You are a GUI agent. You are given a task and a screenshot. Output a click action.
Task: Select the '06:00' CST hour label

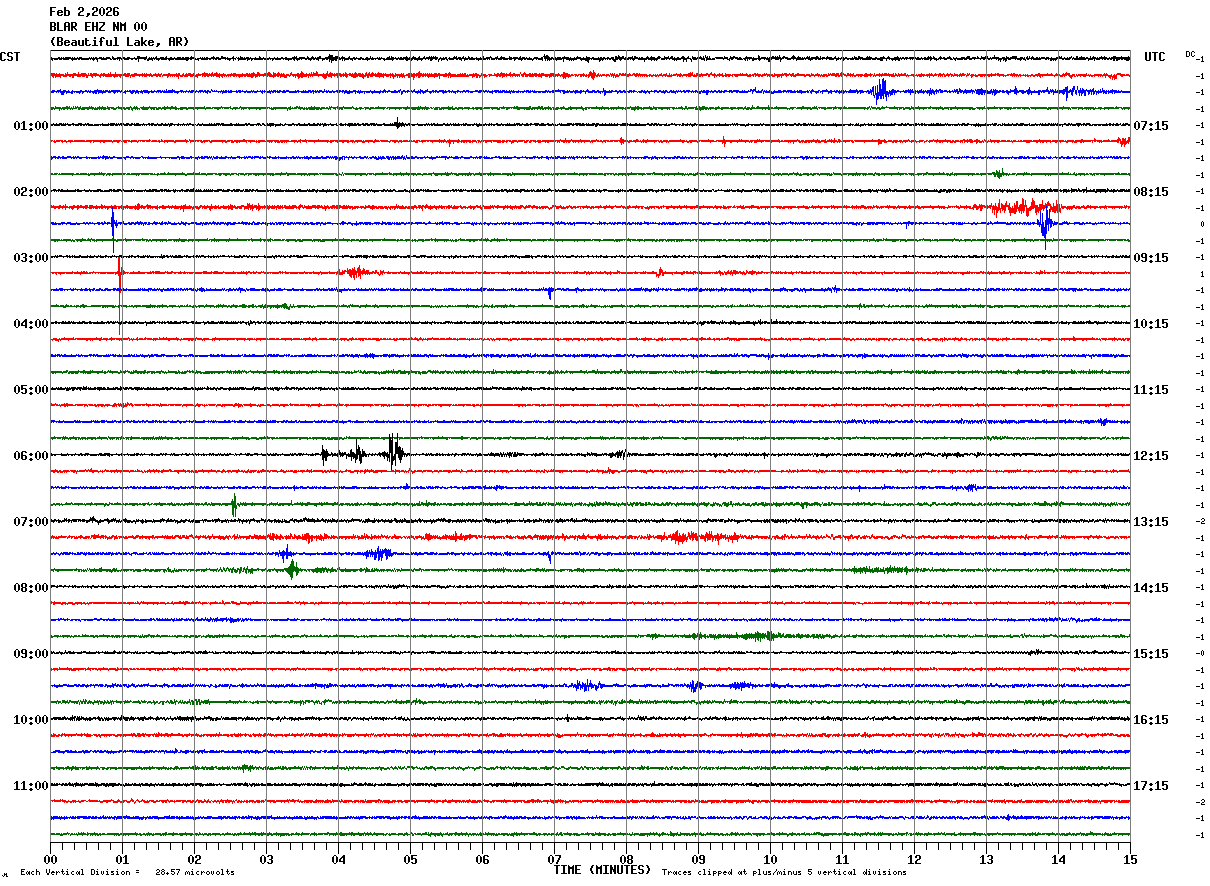[31, 456]
